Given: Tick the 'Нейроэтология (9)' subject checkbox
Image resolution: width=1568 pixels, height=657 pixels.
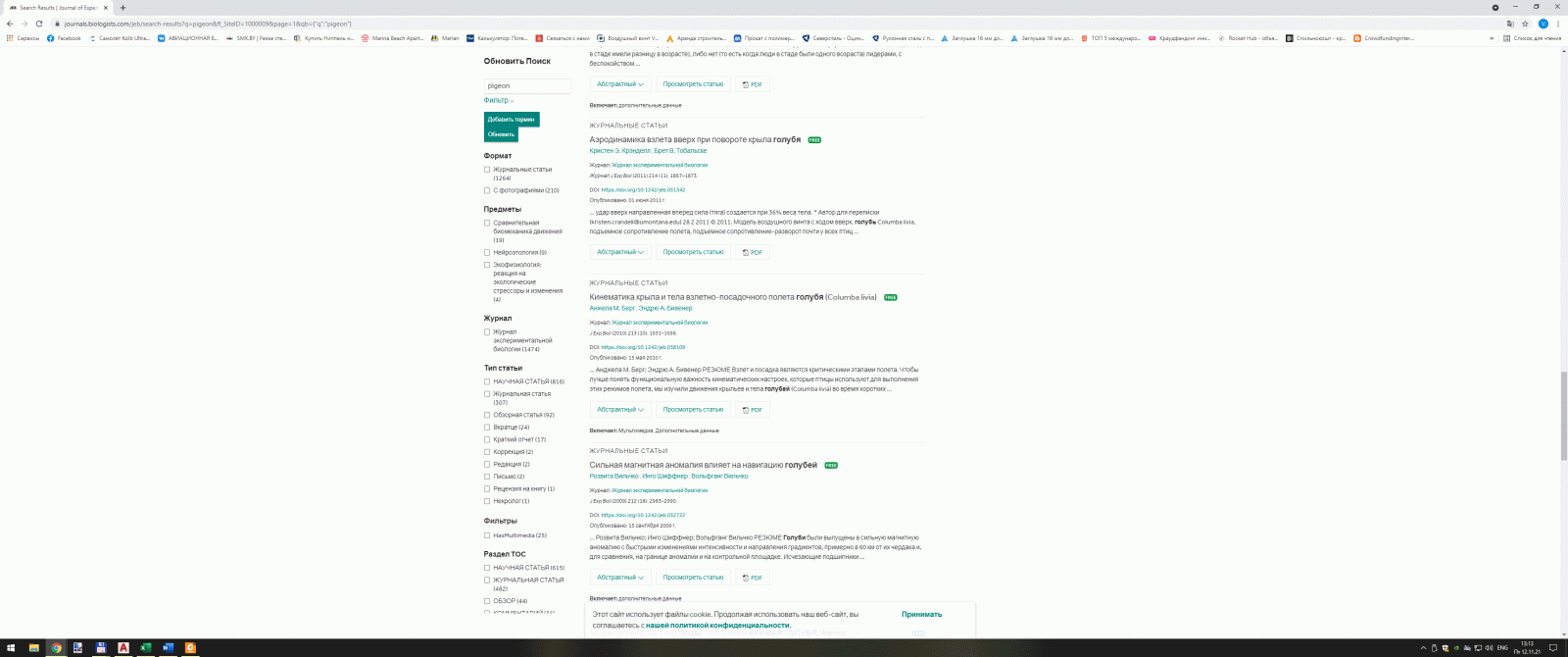Looking at the screenshot, I should click(487, 252).
